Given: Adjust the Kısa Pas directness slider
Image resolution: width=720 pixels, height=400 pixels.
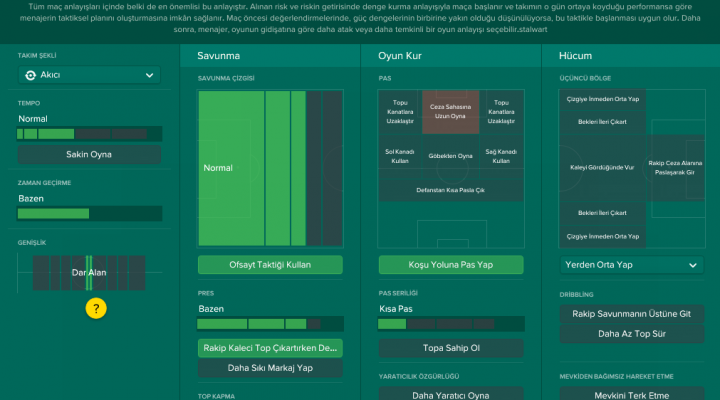Looking at the screenshot, I should (450, 324).
